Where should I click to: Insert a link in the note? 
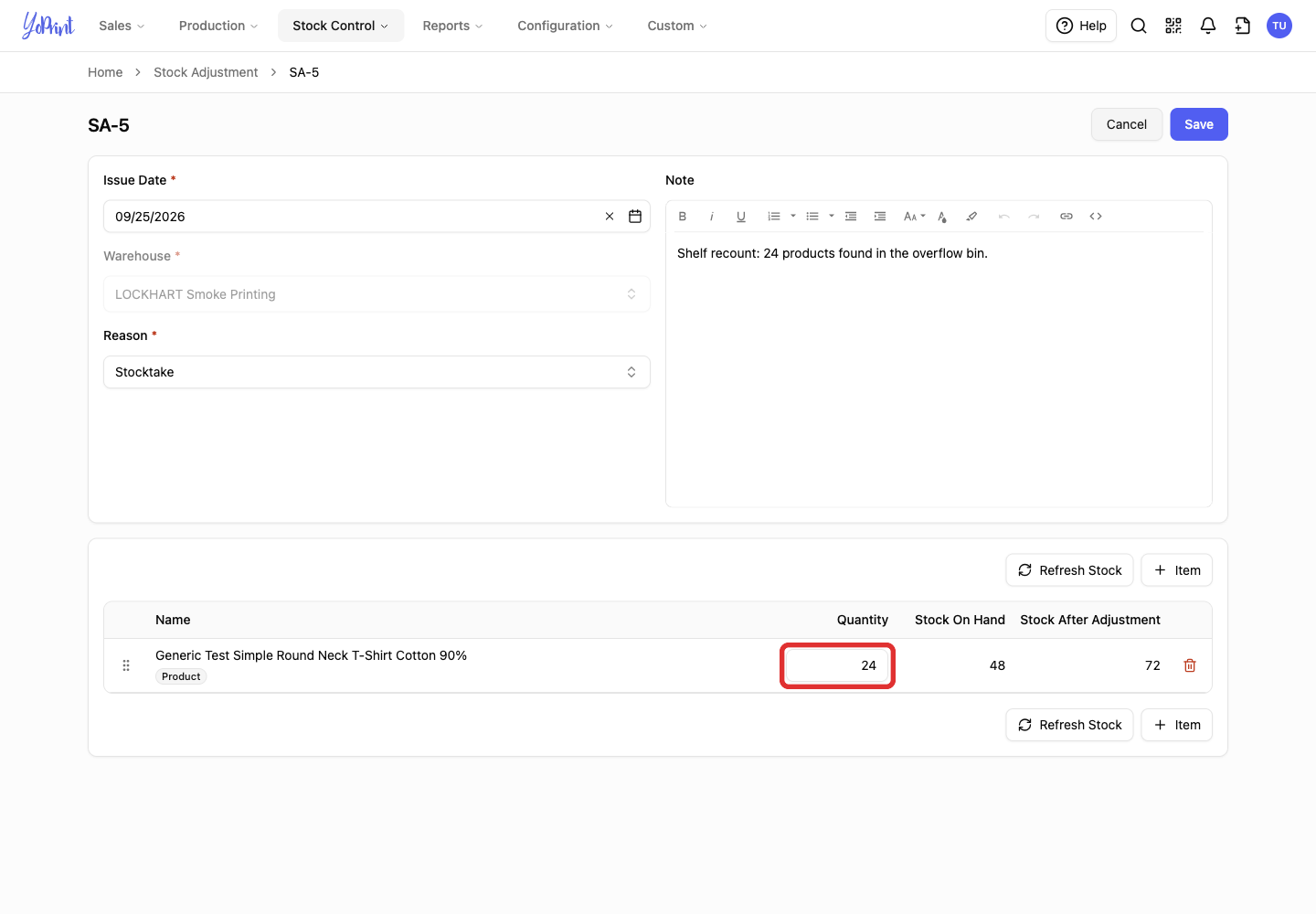pyautogui.click(x=1067, y=217)
